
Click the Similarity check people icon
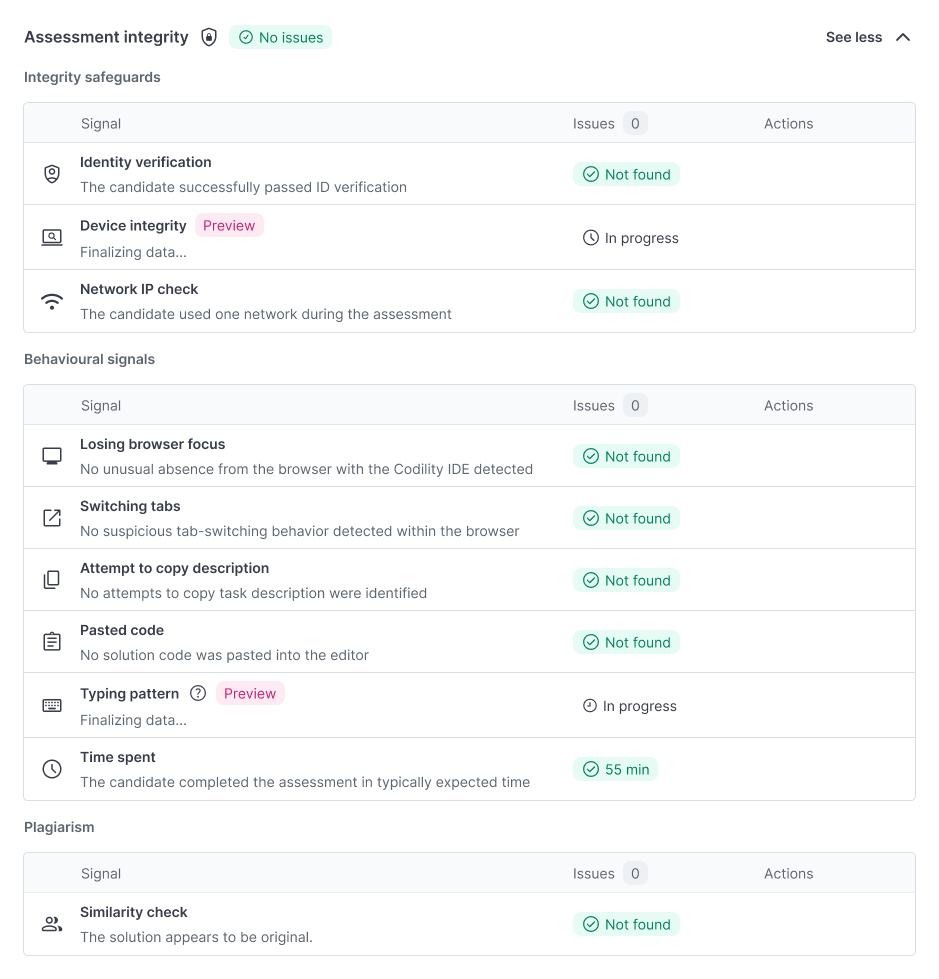51,923
